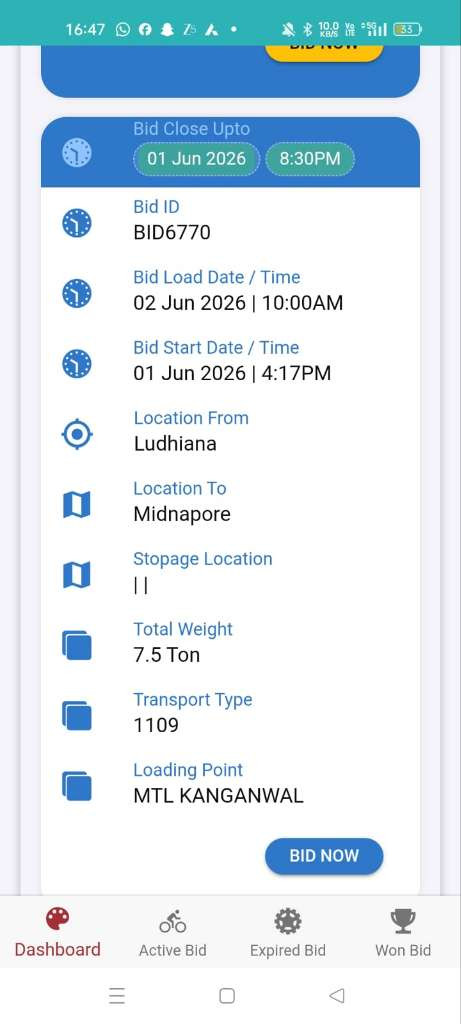Tap the MTL KANGANWAL loading point
Image resolution: width=461 pixels, height=1024 pixels.
pyautogui.click(x=218, y=796)
